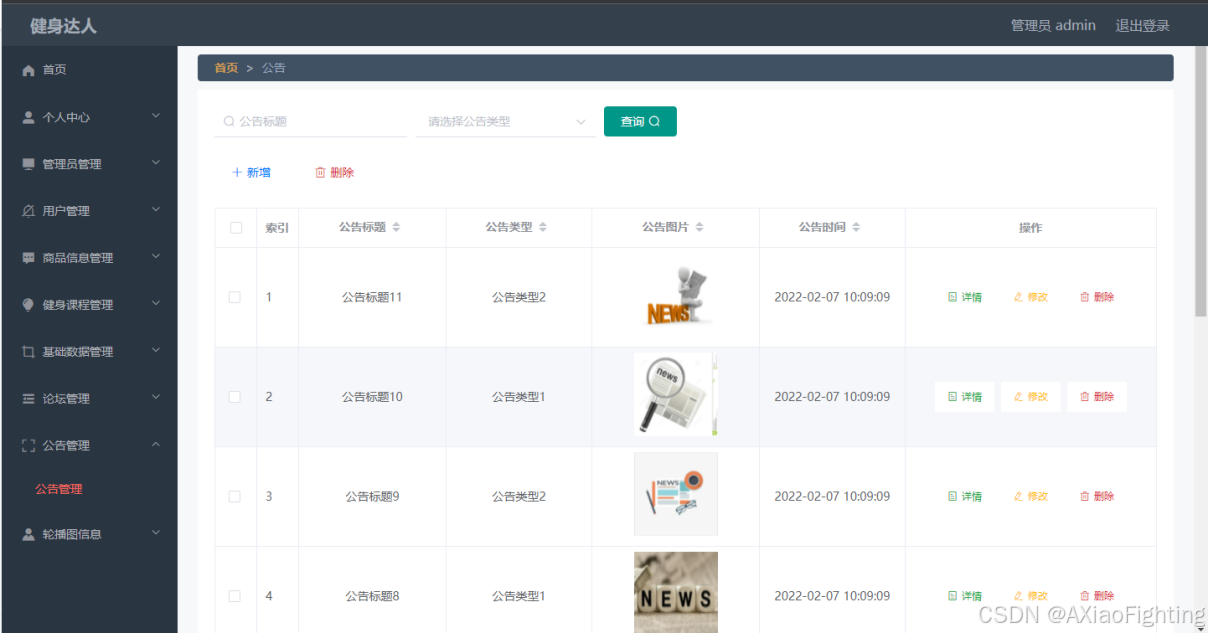Click the 健身达人 logo title
Image resolution: width=1209 pixels, height=634 pixels.
click(x=63, y=26)
